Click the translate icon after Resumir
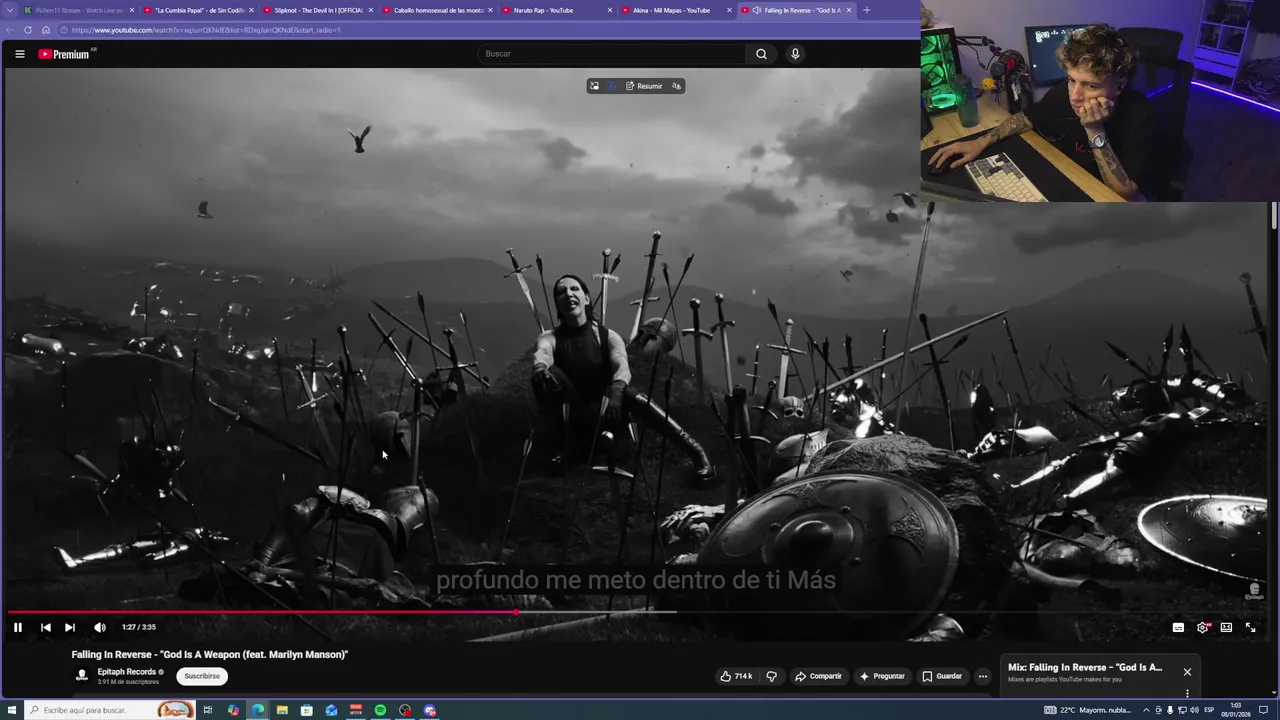Screen dimensions: 1280x720 tap(677, 86)
